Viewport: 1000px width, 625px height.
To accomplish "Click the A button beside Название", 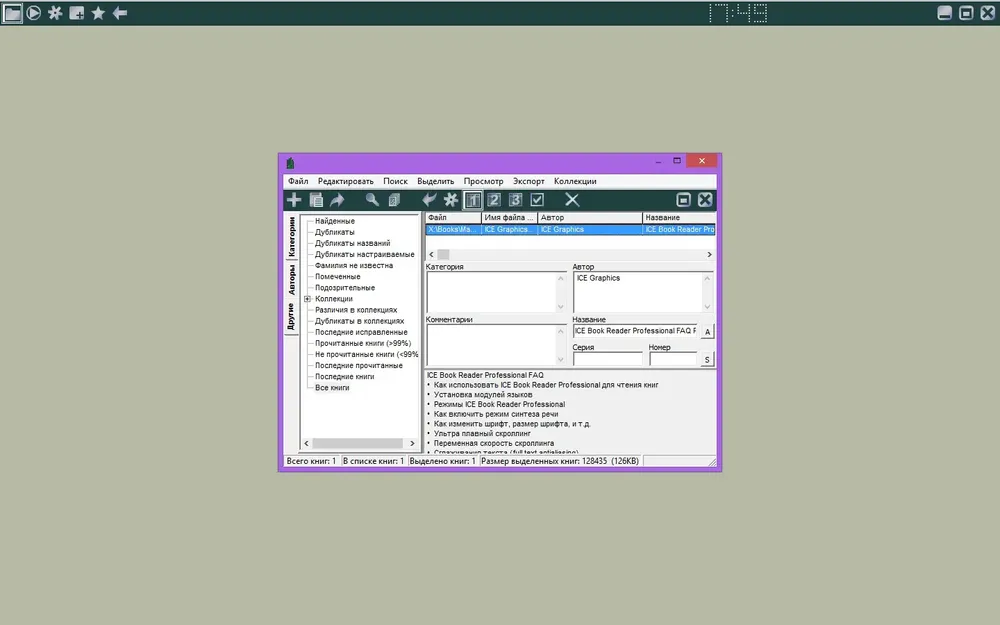I will coord(707,332).
